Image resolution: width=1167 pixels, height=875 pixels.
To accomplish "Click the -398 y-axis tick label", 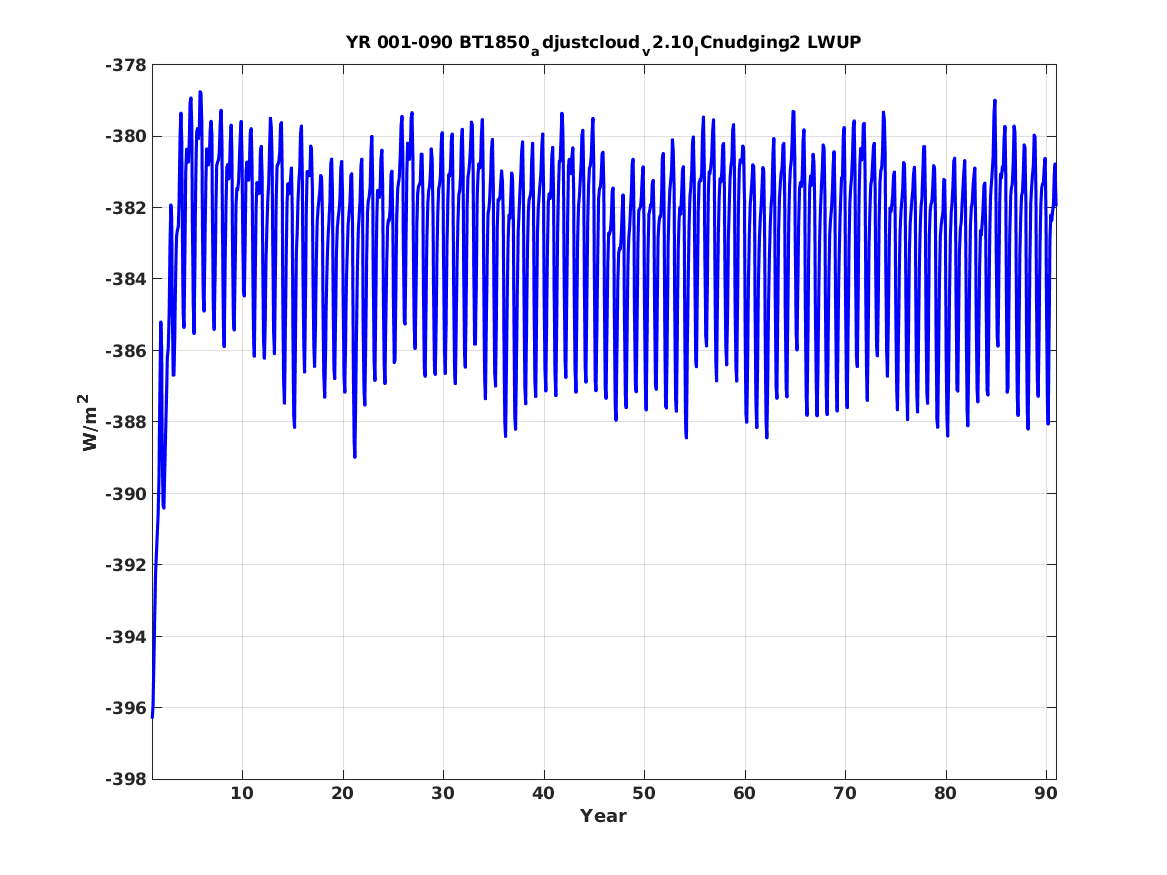I will tap(126, 780).
